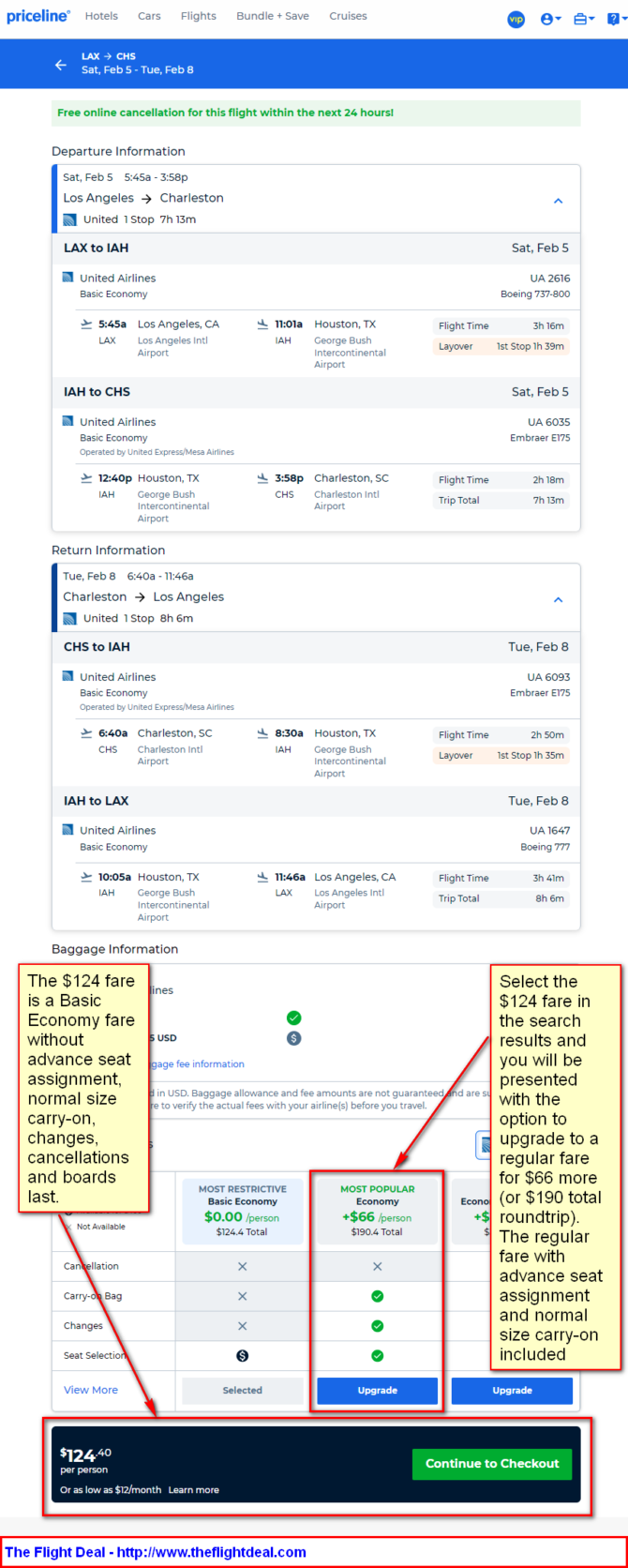This screenshot has height=1568, width=628.
Task: Click landing icon next to 3:58p
Action: (x=262, y=477)
